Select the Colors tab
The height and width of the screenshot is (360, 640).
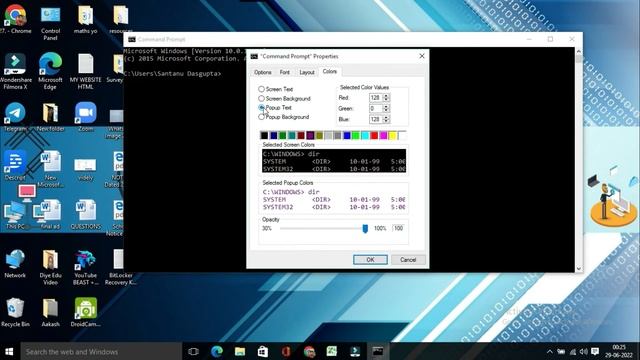330,71
